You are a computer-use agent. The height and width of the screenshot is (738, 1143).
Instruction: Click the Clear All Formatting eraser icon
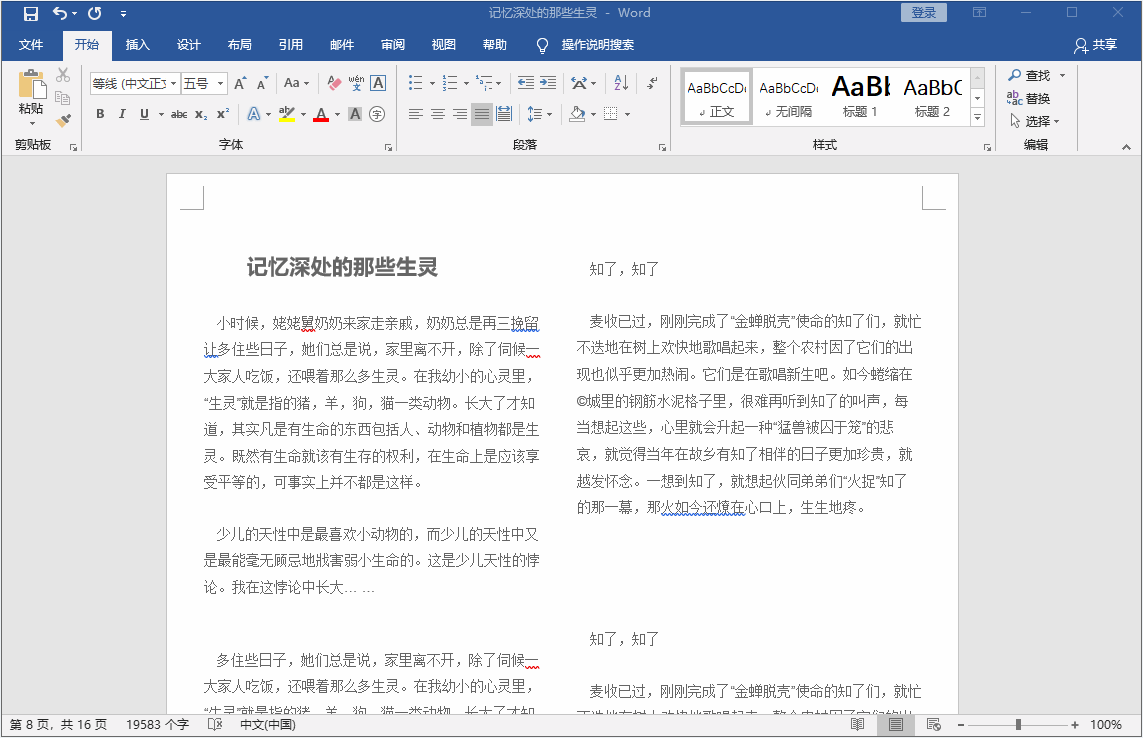(x=334, y=83)
